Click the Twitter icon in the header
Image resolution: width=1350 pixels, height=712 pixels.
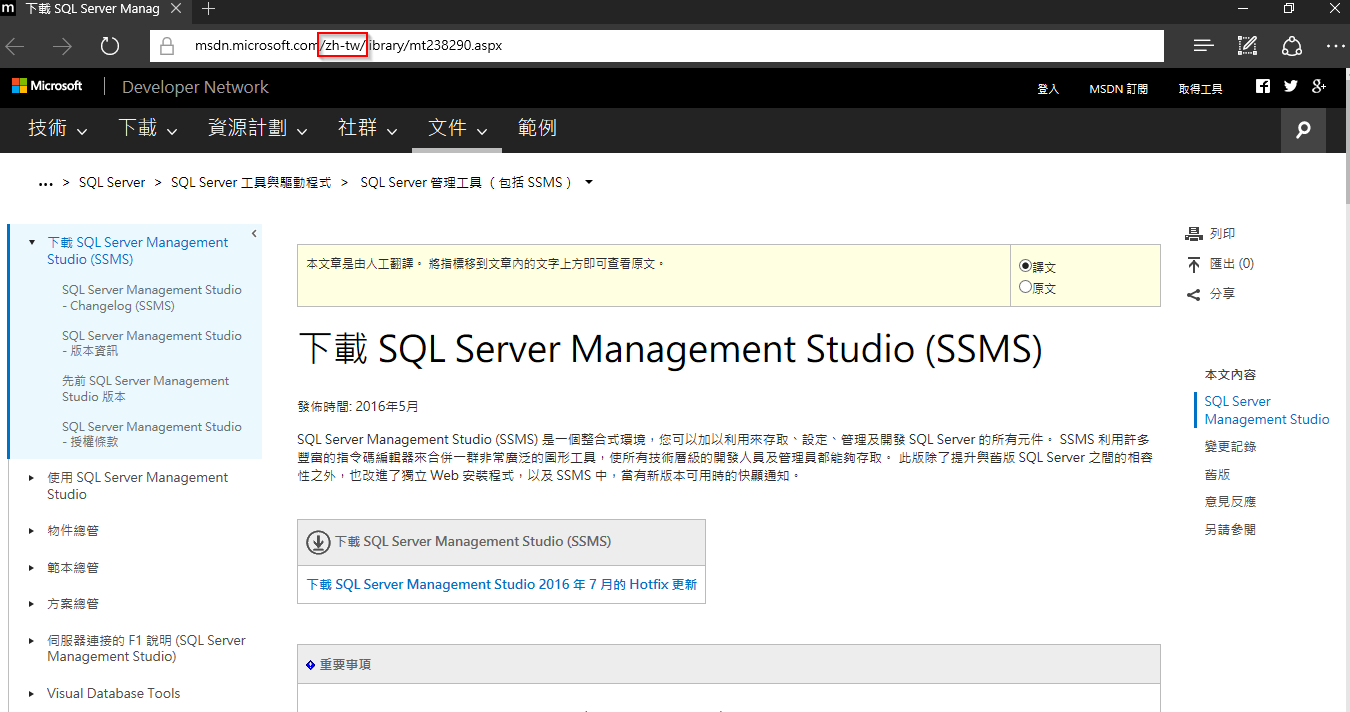click(x=1290, y=86)
